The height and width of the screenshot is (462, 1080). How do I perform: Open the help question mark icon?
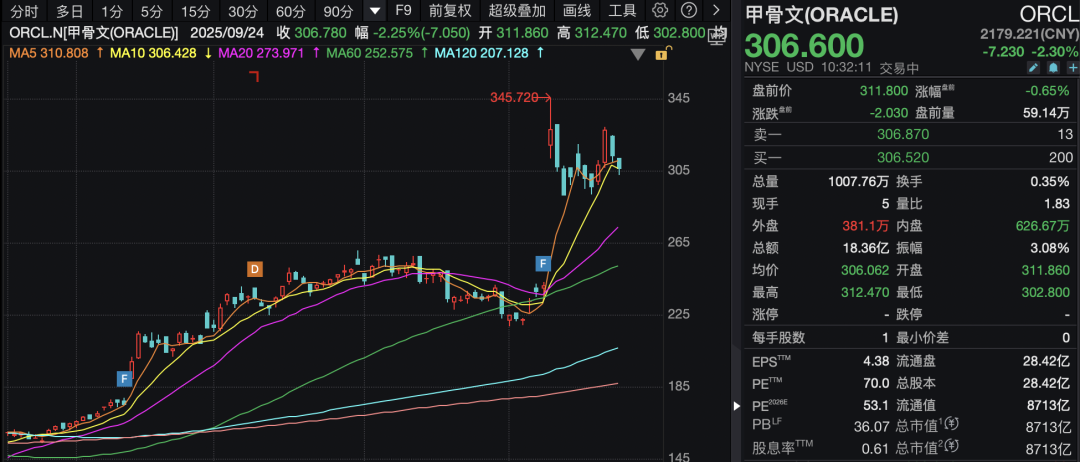pos(687,10)
